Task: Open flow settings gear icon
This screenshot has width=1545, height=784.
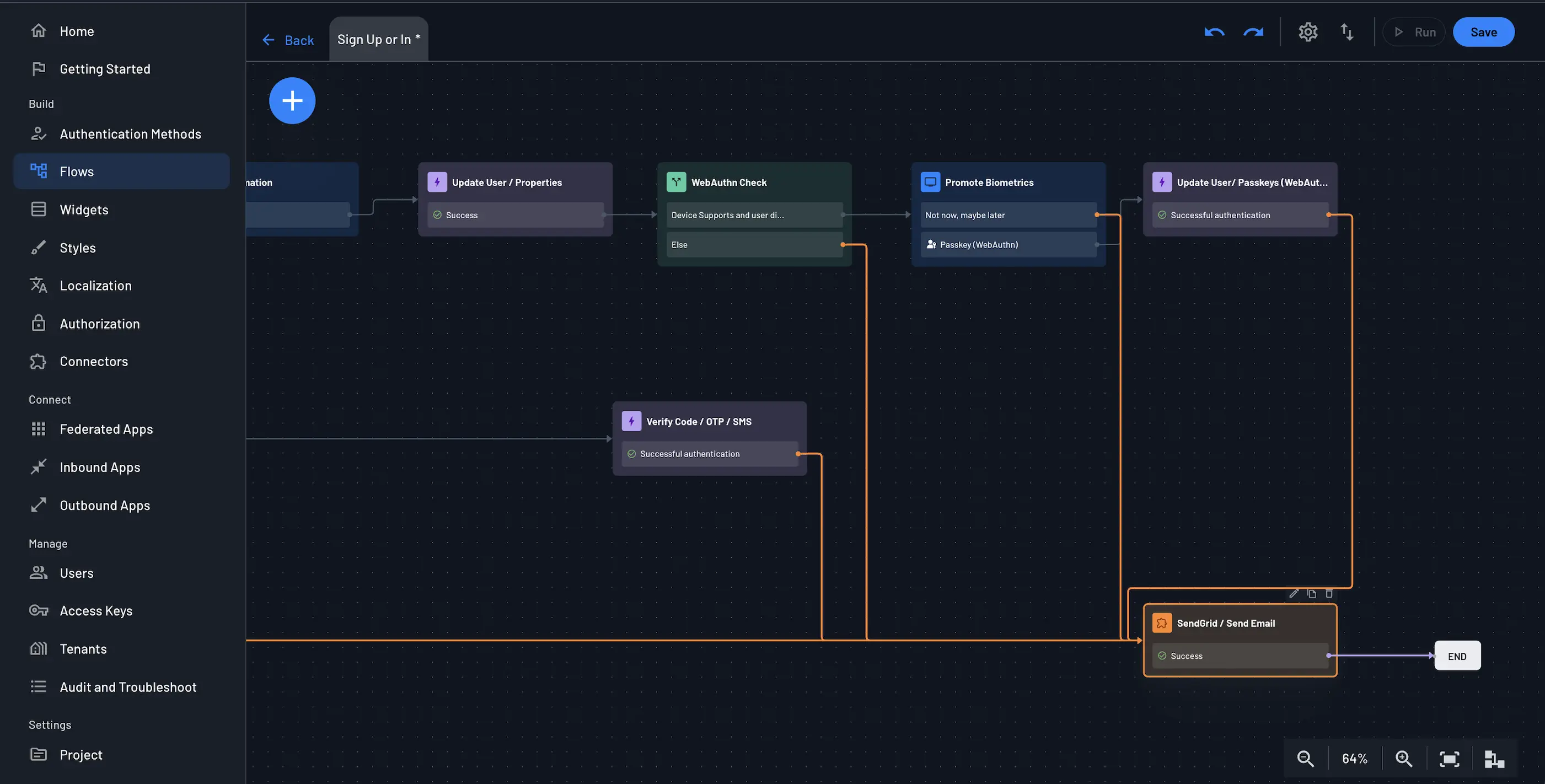Action: point(1307,33)
